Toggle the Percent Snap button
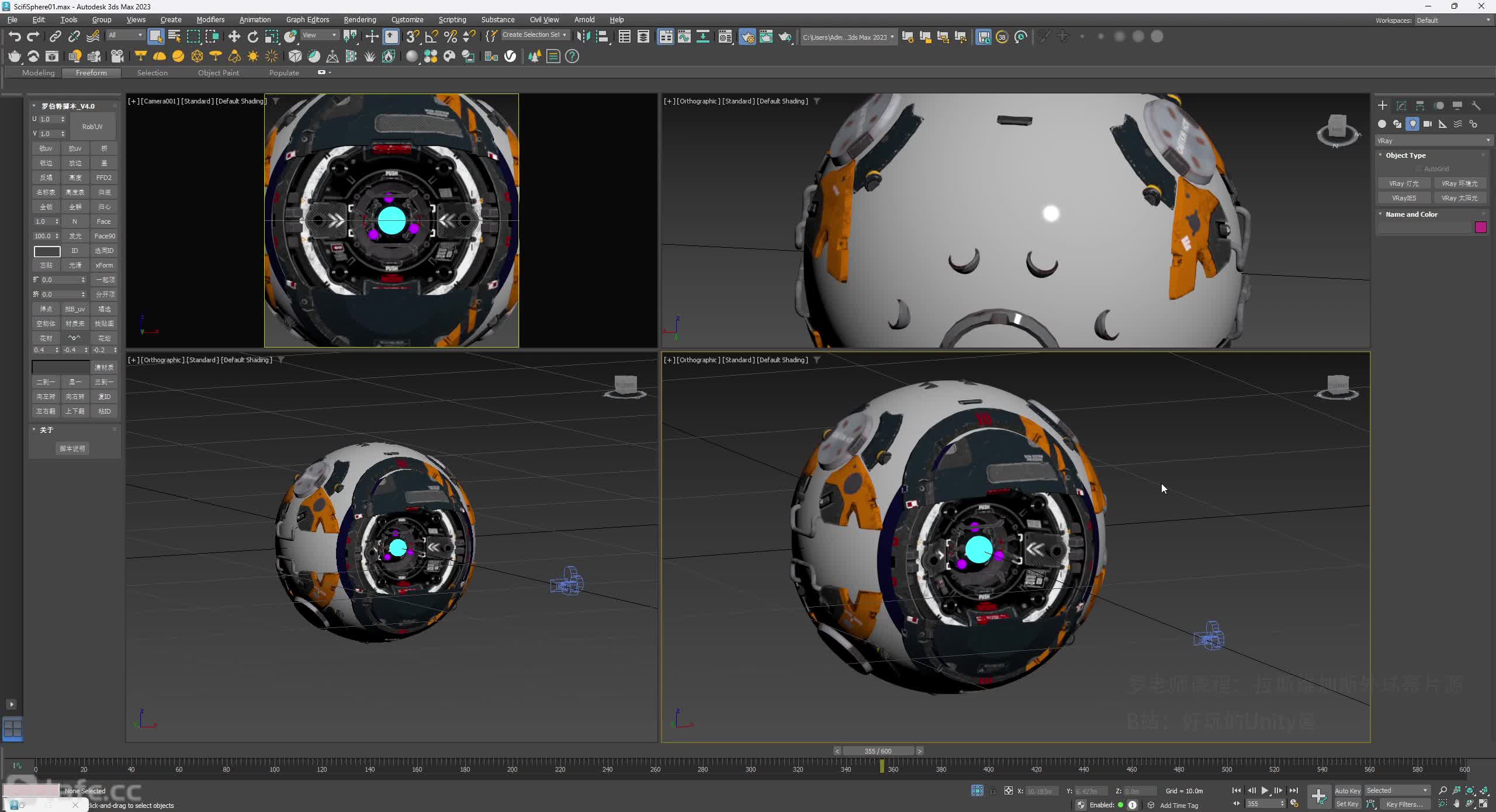Image resolution: width=1496 pixels, height=812 pixels. (451, 37)
